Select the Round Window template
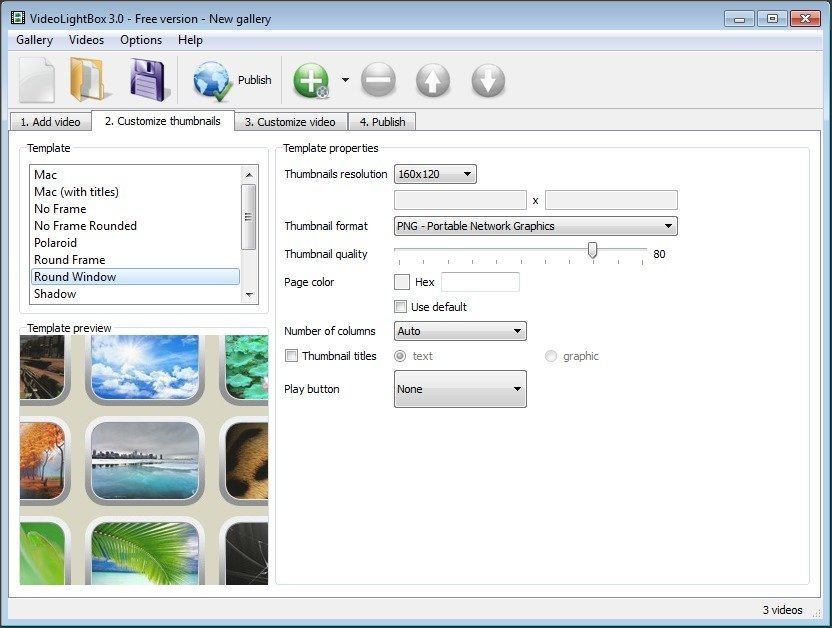 [x=136, y=276]
